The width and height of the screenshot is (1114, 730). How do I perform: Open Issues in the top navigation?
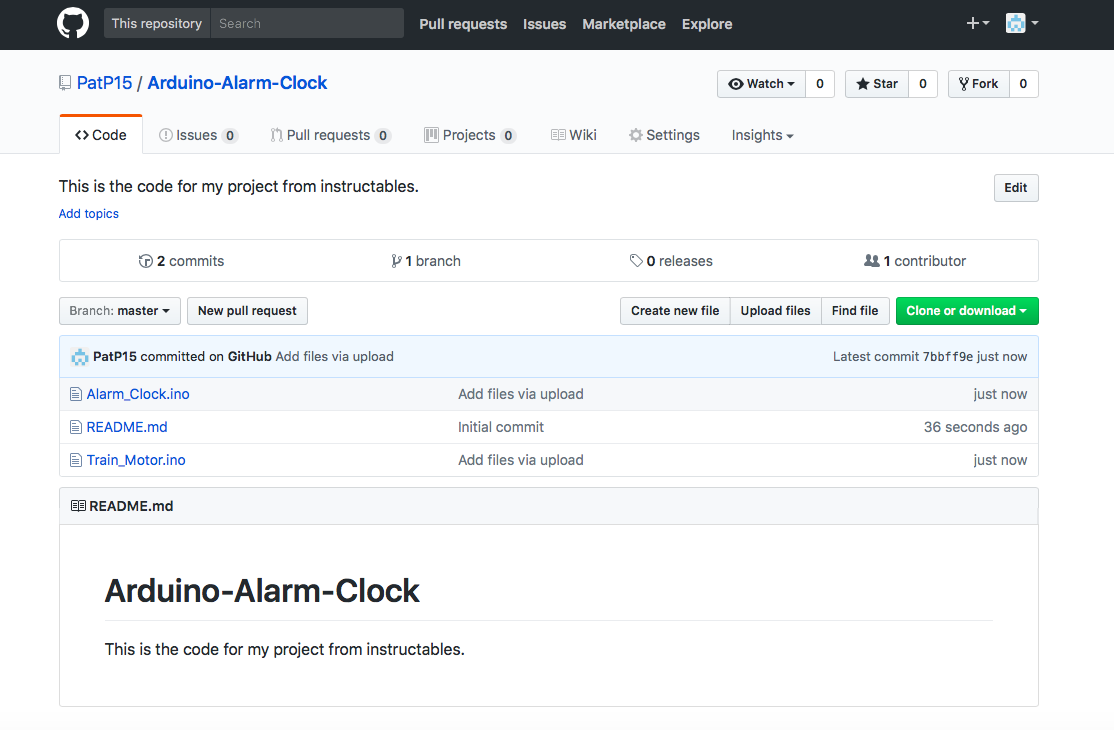point(544,24)
